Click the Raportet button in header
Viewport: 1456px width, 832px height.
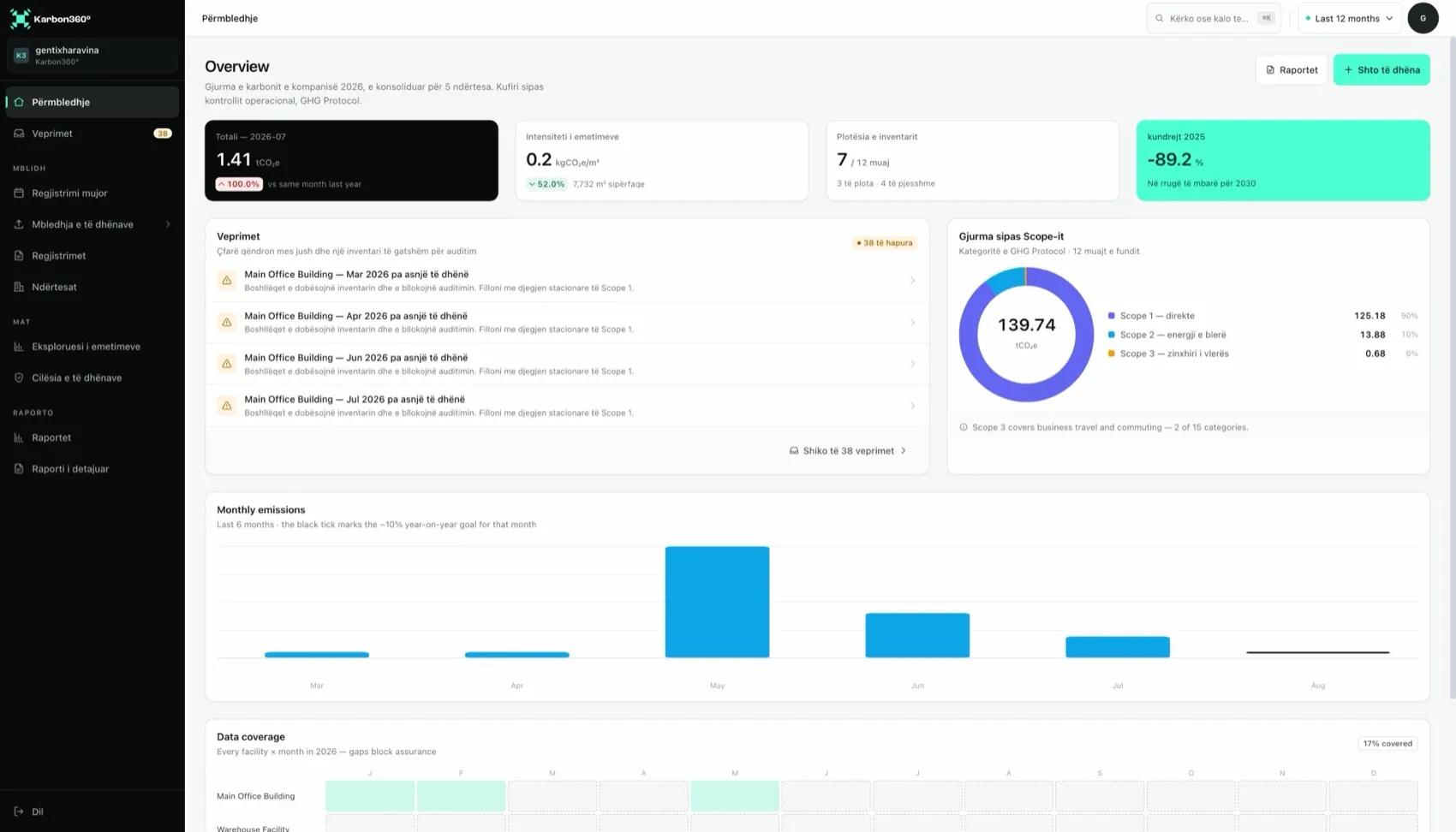1292,70
